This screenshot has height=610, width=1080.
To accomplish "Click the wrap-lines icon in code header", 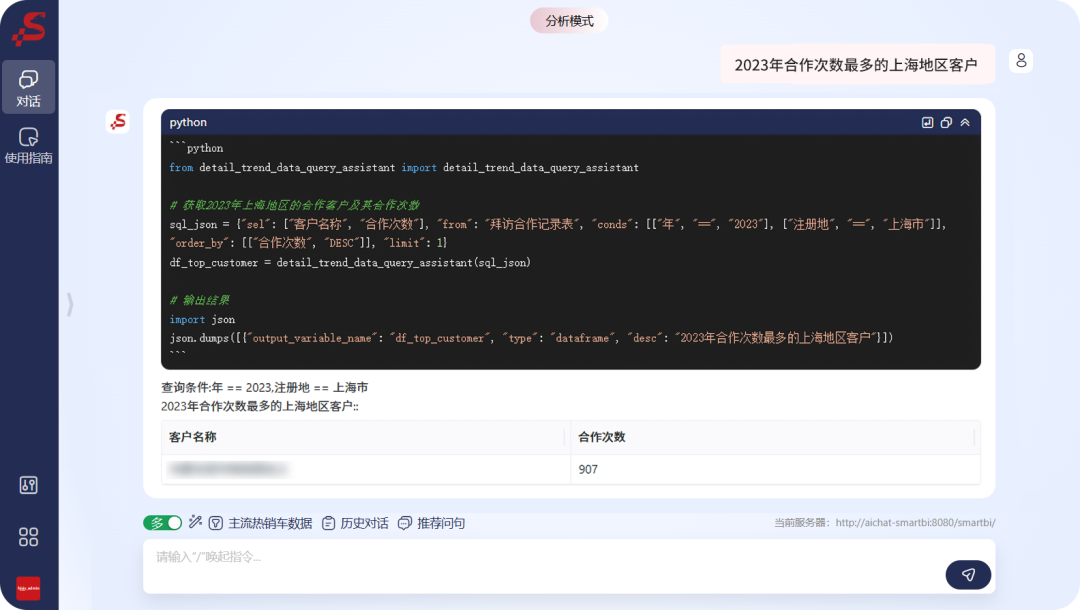I will click(x=927, y=123).
